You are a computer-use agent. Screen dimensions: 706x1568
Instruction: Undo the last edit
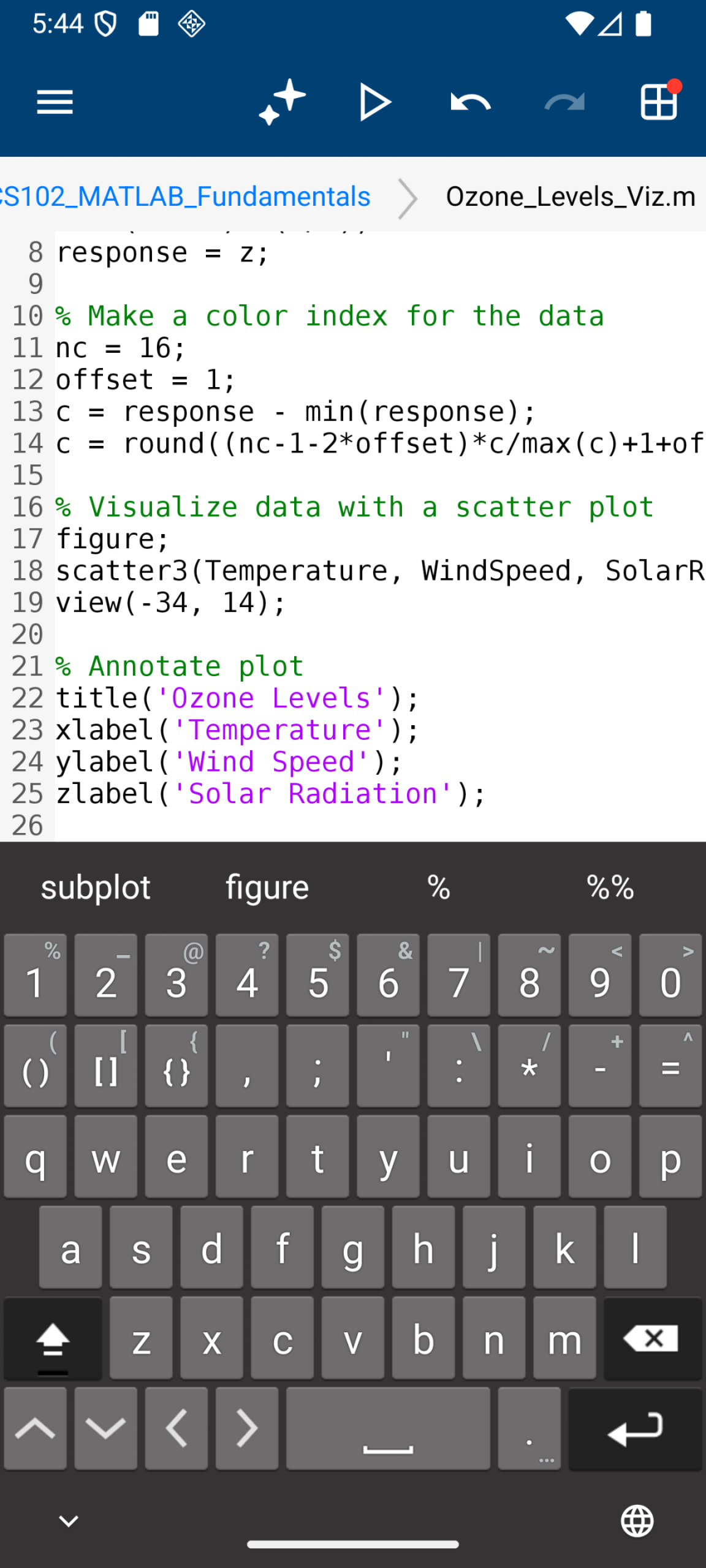pyautogui.click(x=470, y=102)
